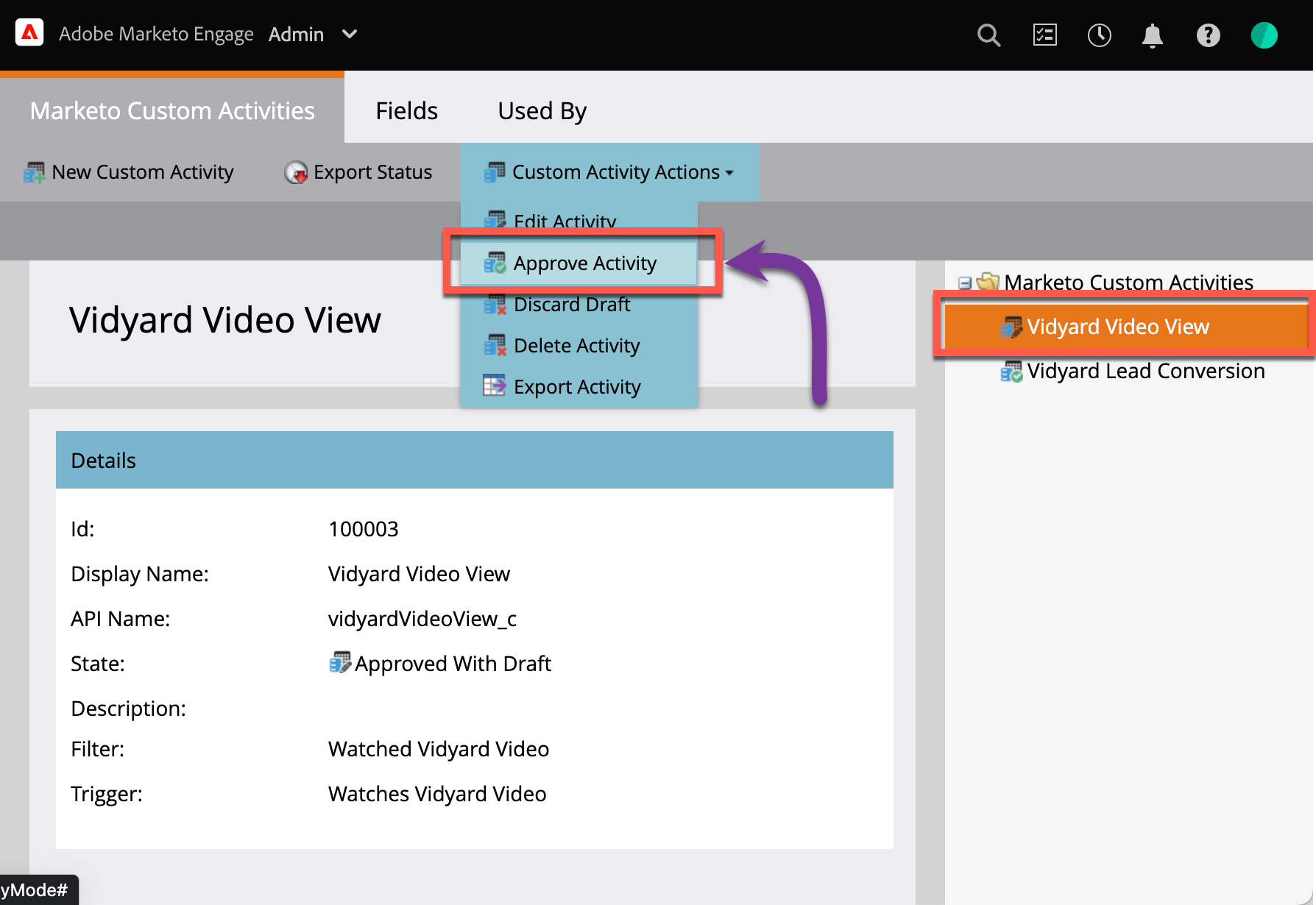
Task: Click the Export Status button
Action: [358, 172]
